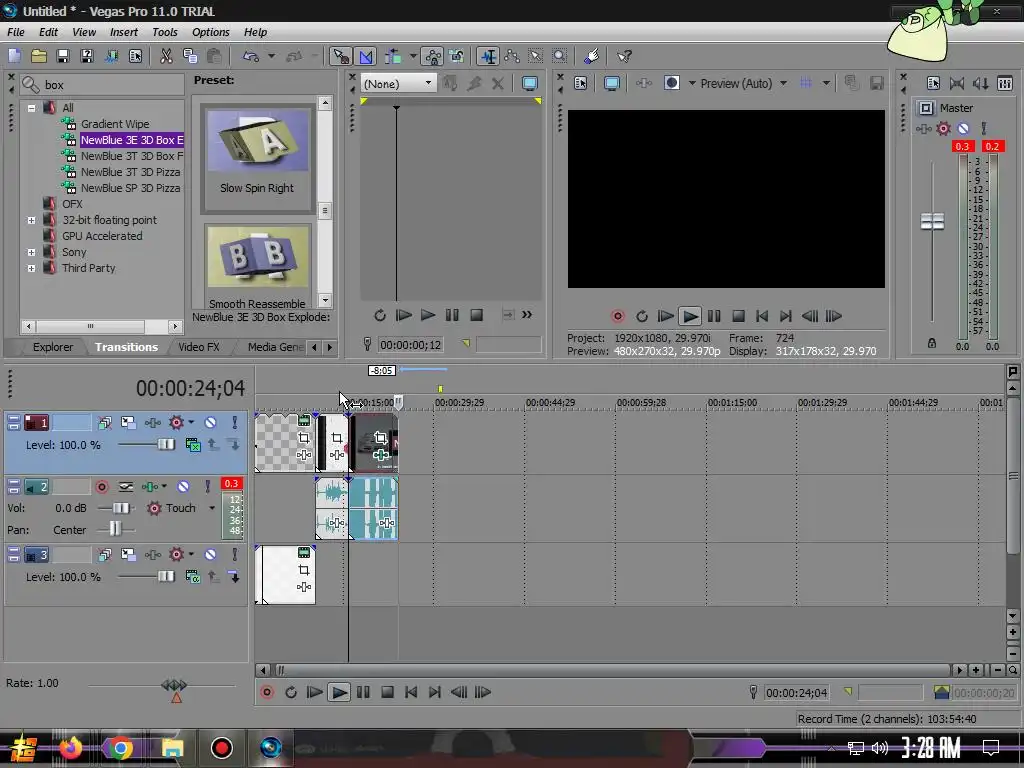1024x768 pixels.
Task: Choose the Smooth Reassemble preset thumbnail
Action: (257, 256)
